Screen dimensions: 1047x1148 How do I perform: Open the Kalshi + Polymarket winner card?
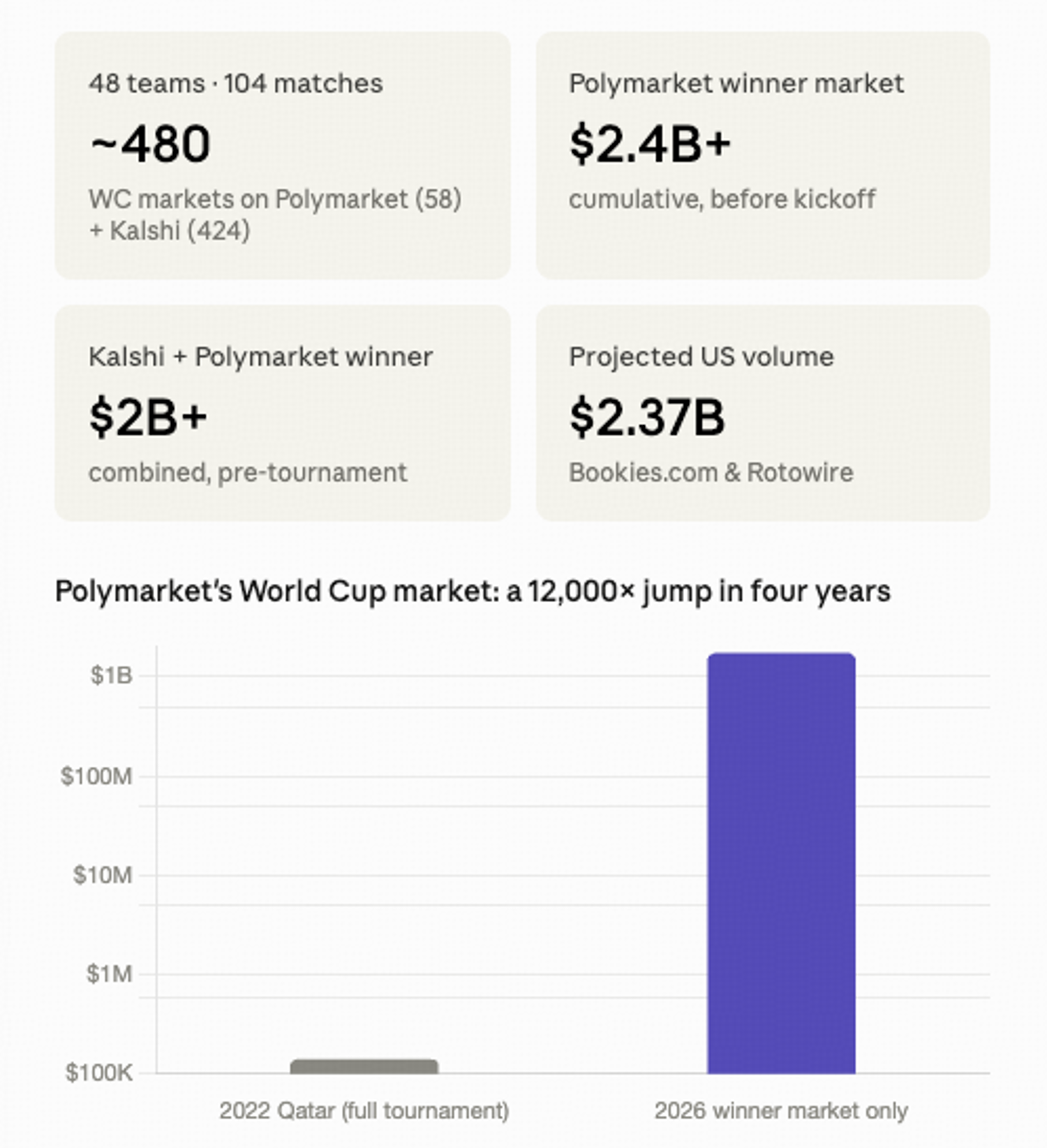(x=283, y=413)
